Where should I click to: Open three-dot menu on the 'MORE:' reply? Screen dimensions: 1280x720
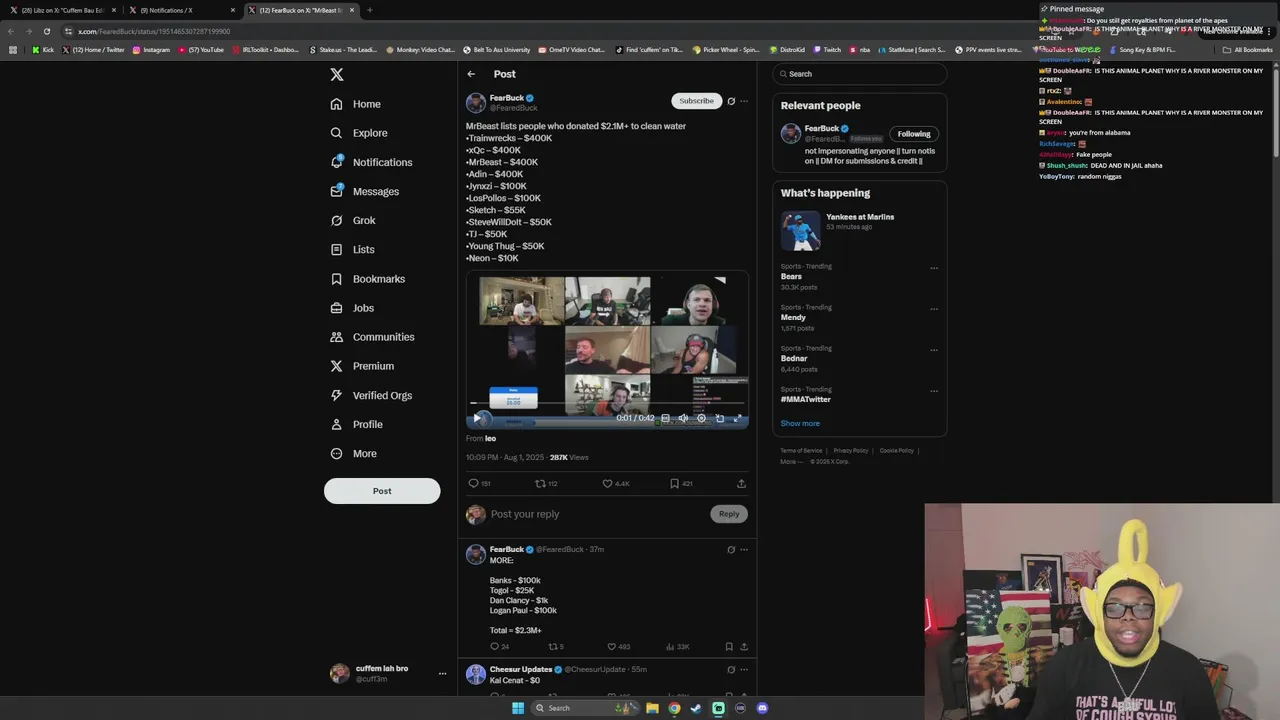[743, 550]
